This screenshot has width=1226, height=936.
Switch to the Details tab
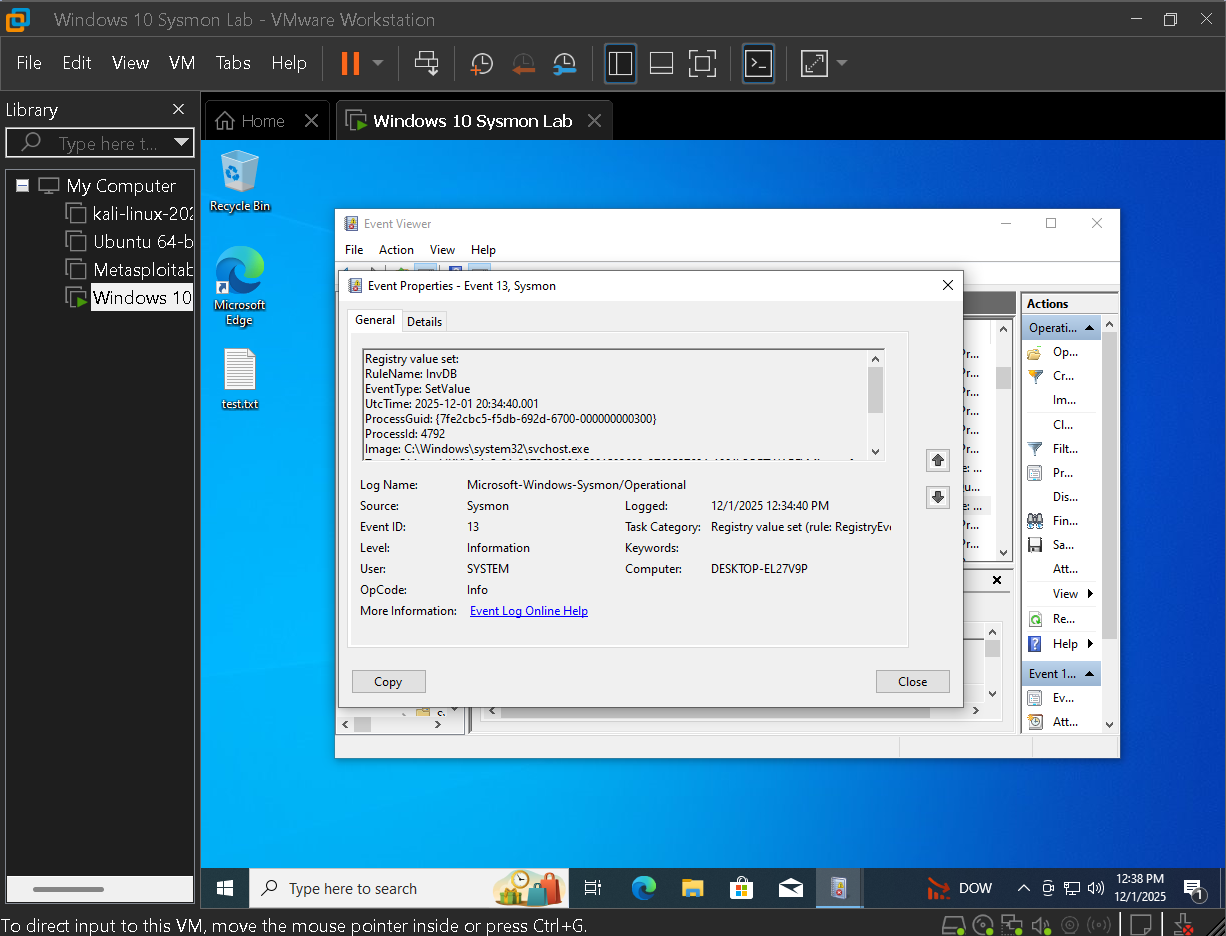click(x=425, y=321)
